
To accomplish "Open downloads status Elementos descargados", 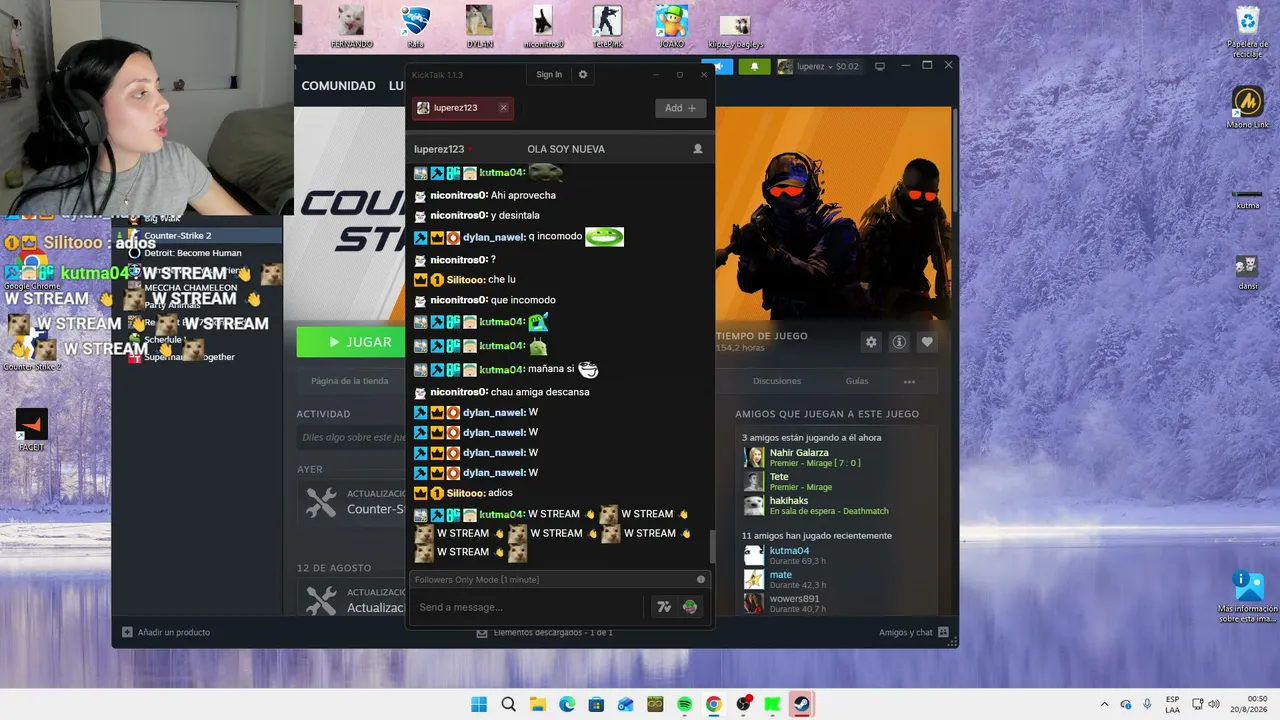I will [x=545, y=632].
